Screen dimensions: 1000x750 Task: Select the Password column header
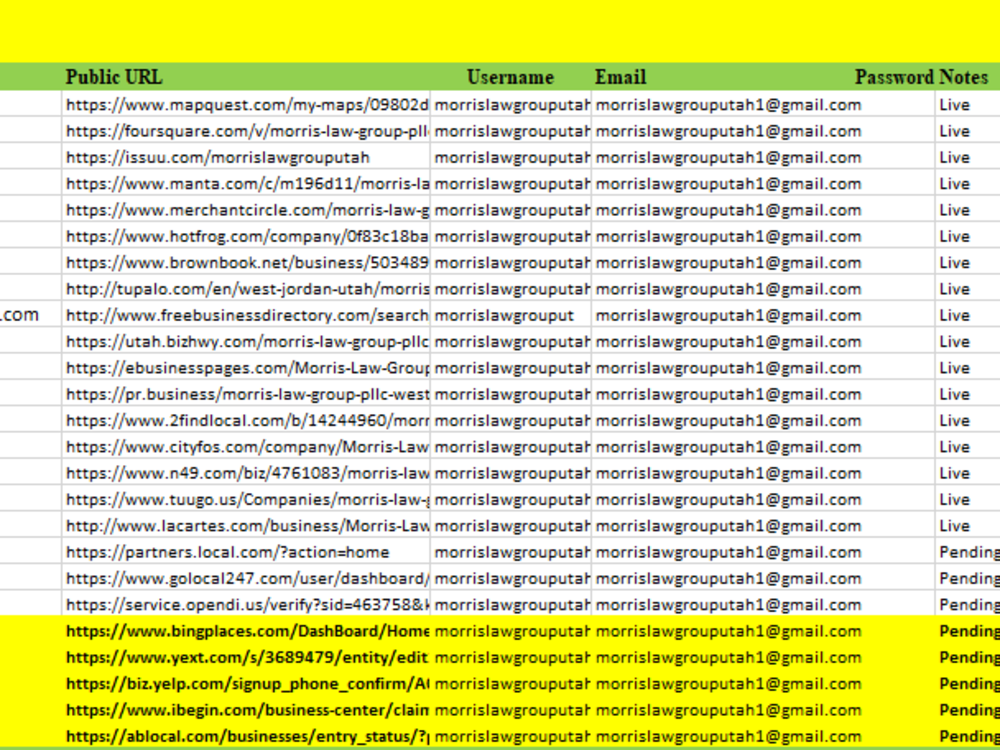[x=894, y=77]
